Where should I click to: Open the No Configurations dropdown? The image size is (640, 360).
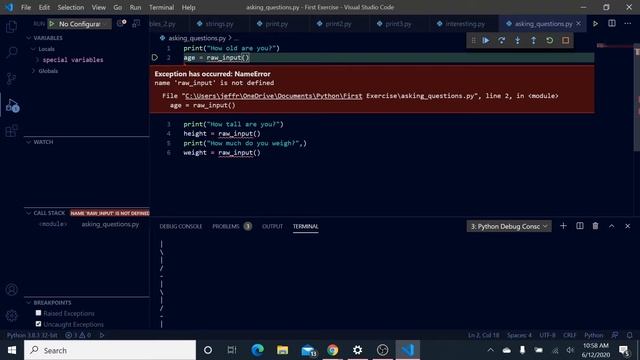pos(84,24)
